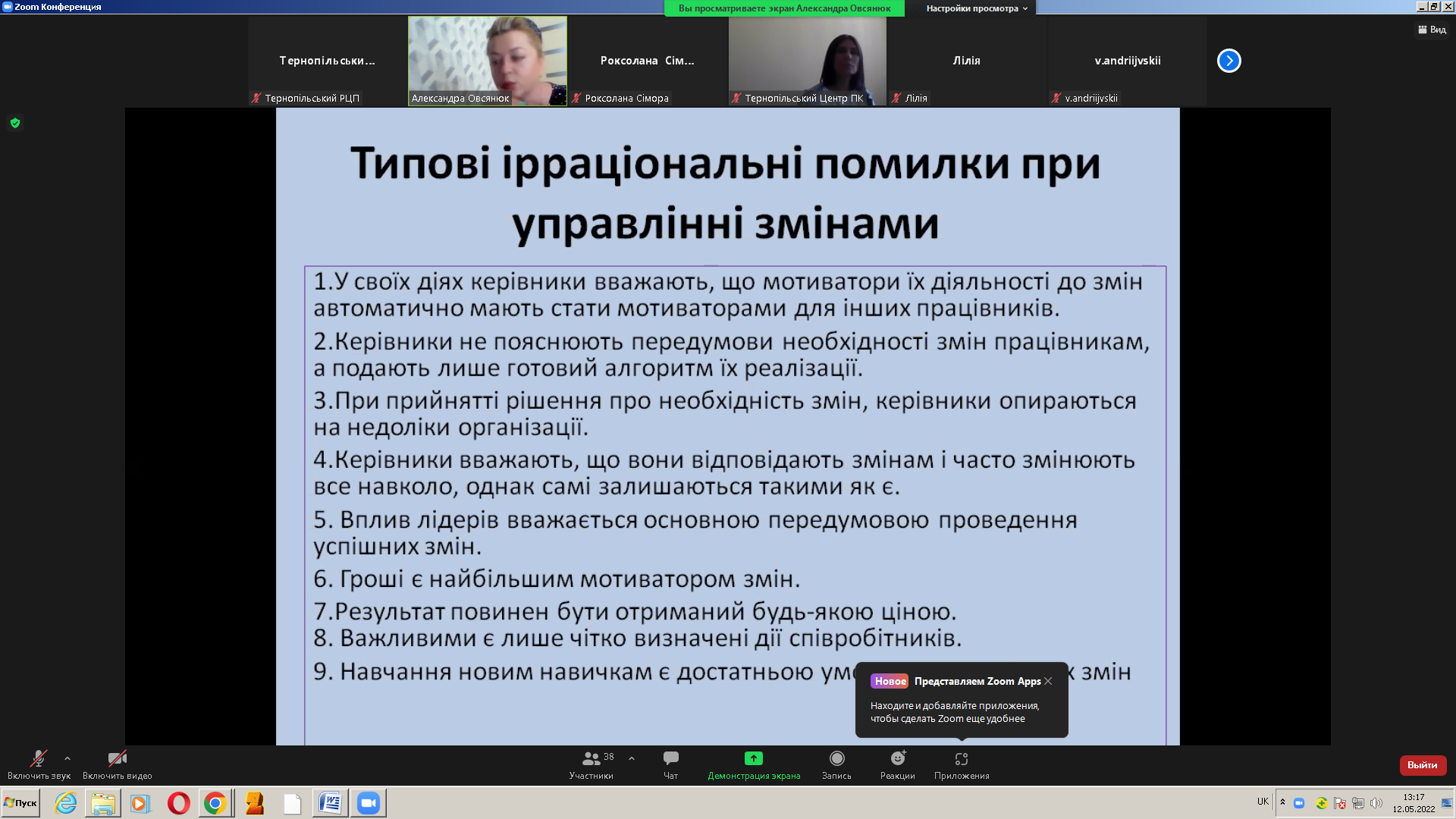Open network connection icon in tray
The height and width of the screenshot is (819, 1456).
click(x=1358, y=803)
